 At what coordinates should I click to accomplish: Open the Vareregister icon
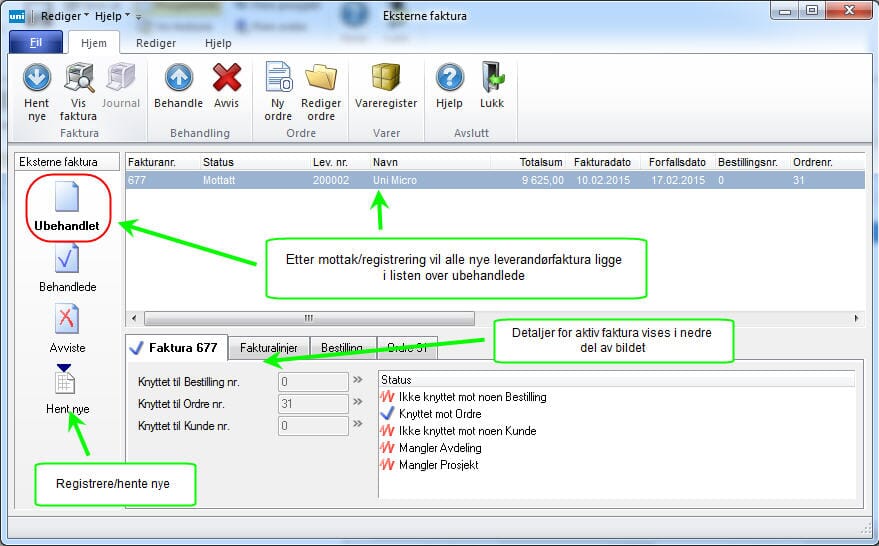(x=386, y=79)
